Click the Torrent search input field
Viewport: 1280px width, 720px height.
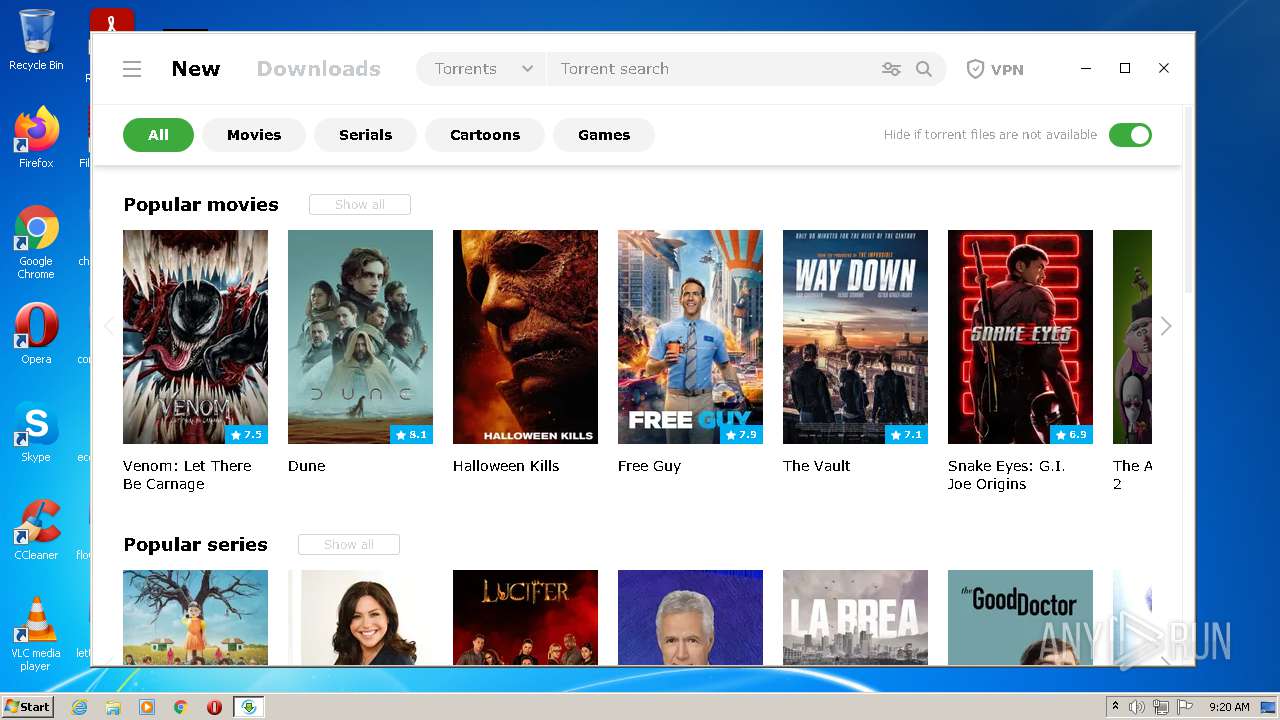(710, 69)
